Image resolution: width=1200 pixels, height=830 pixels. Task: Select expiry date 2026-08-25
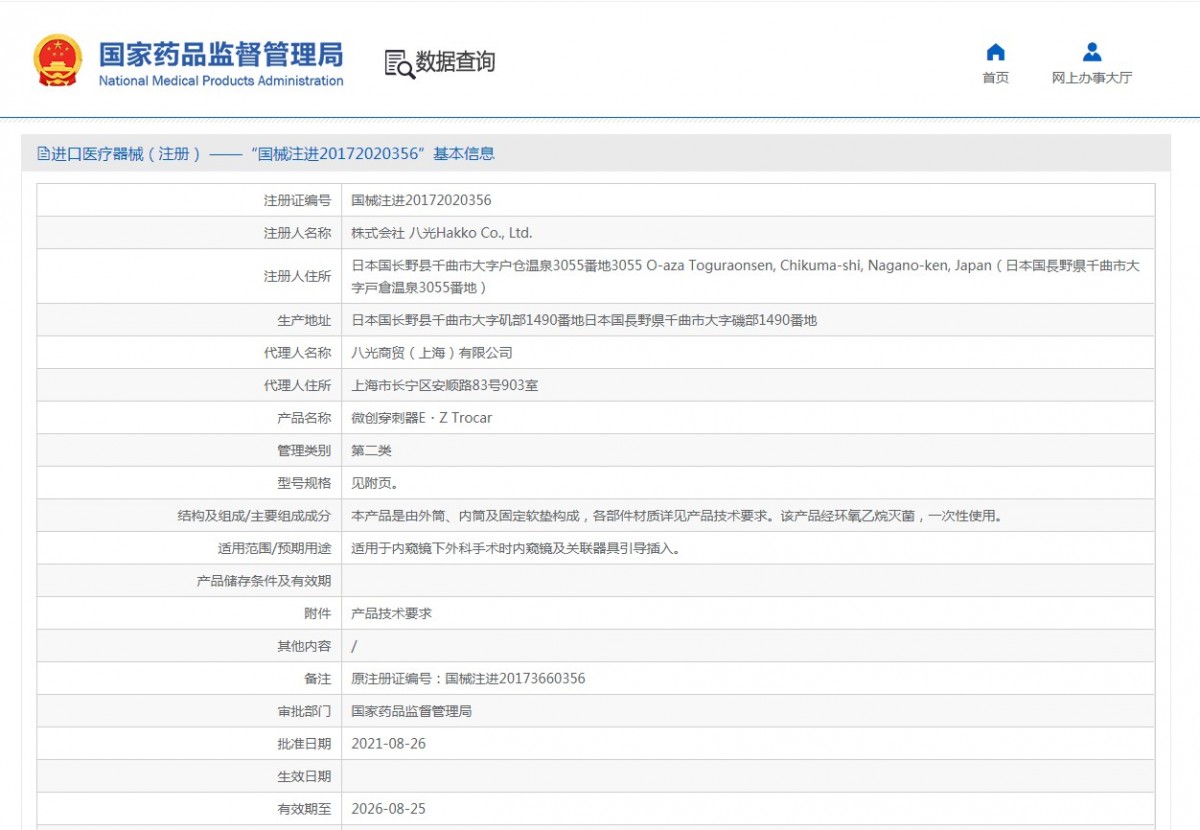click(389, 808)
